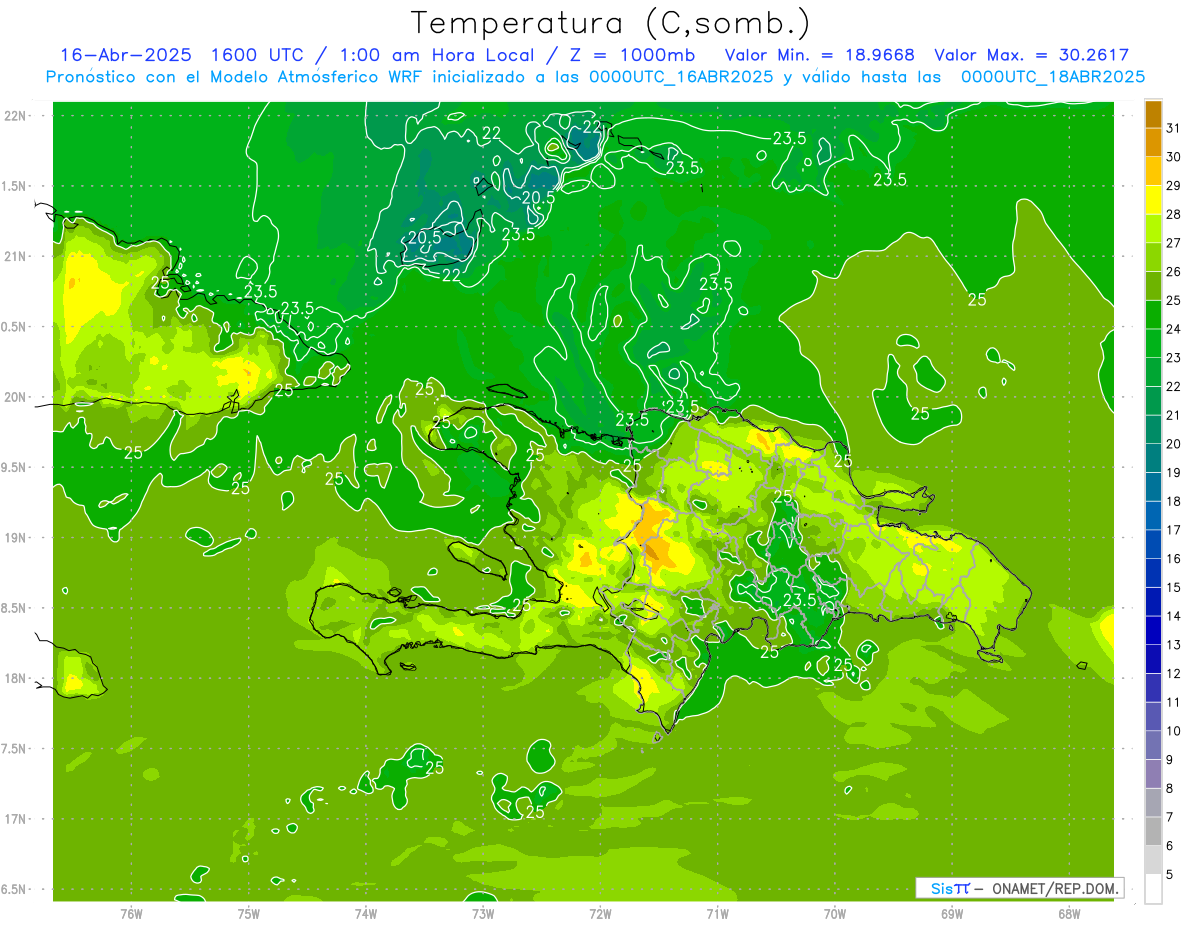1200x927 pixels.
Task: Click the "22N" latitude axis label
Action: coord(16,115)
